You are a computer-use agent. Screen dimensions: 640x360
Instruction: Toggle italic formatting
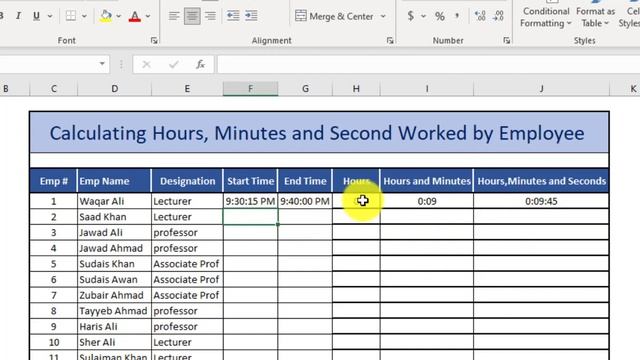18,16
